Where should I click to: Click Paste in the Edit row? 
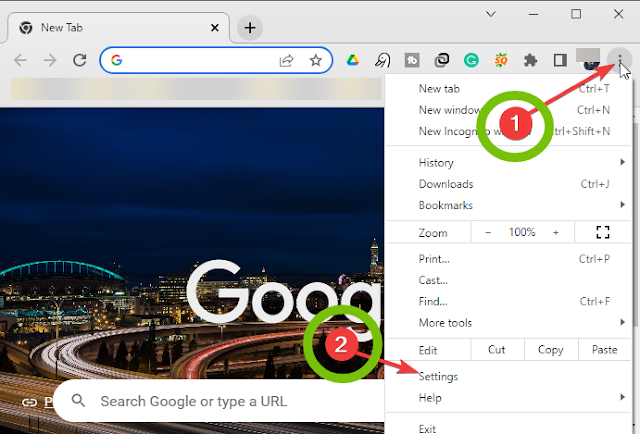[x=604, y=350]
